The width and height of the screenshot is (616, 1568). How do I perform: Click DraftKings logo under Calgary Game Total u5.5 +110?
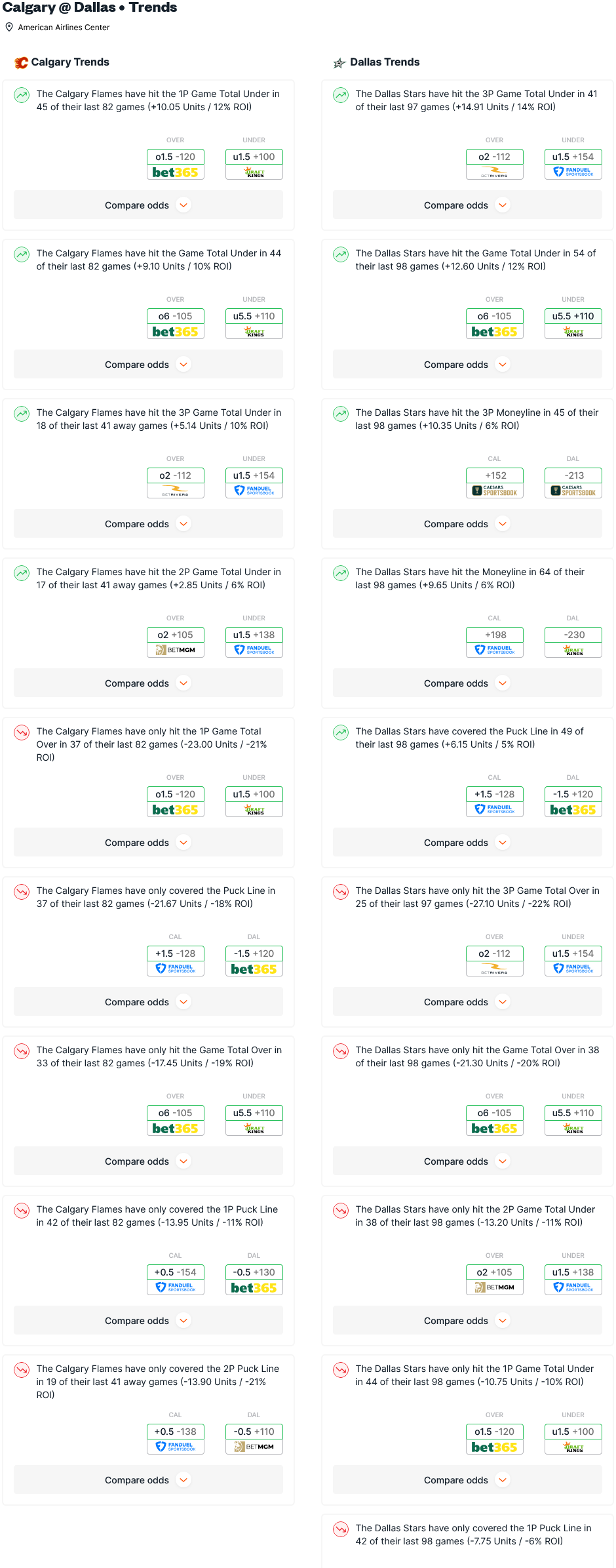(x=254, y=331)
